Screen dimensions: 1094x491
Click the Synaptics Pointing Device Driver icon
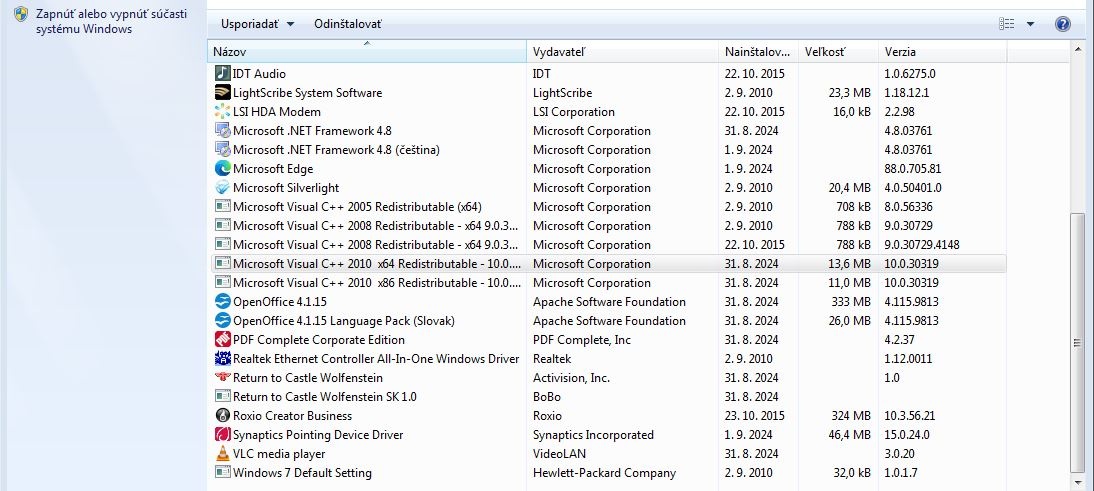tap(223, 435)
